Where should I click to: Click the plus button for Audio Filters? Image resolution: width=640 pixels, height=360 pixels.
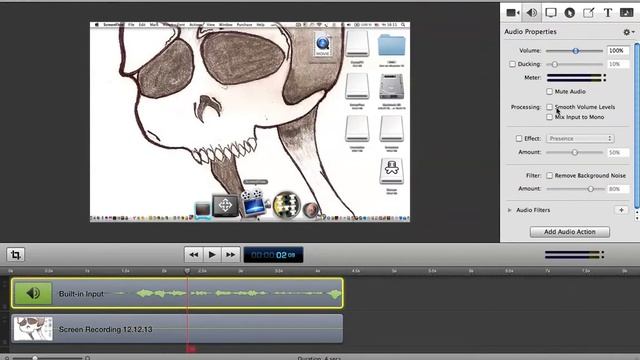tap(621, 210)
